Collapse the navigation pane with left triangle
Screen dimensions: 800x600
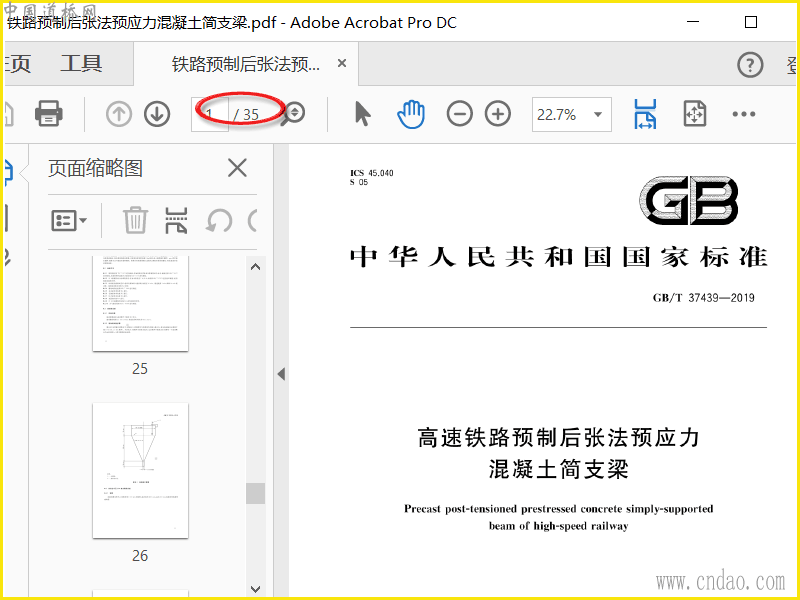click(281, 374)
